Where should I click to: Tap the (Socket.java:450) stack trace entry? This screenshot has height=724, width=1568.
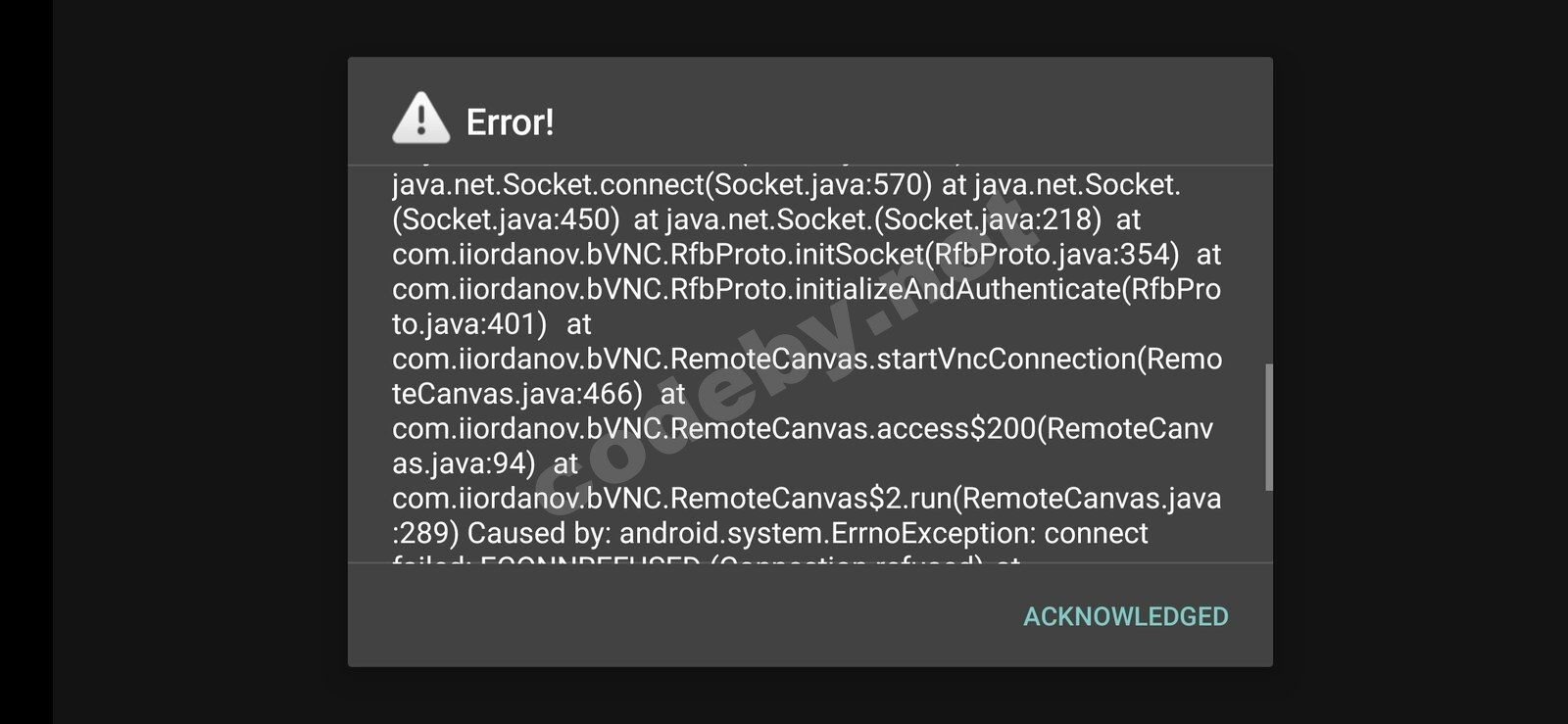[506, 219]
